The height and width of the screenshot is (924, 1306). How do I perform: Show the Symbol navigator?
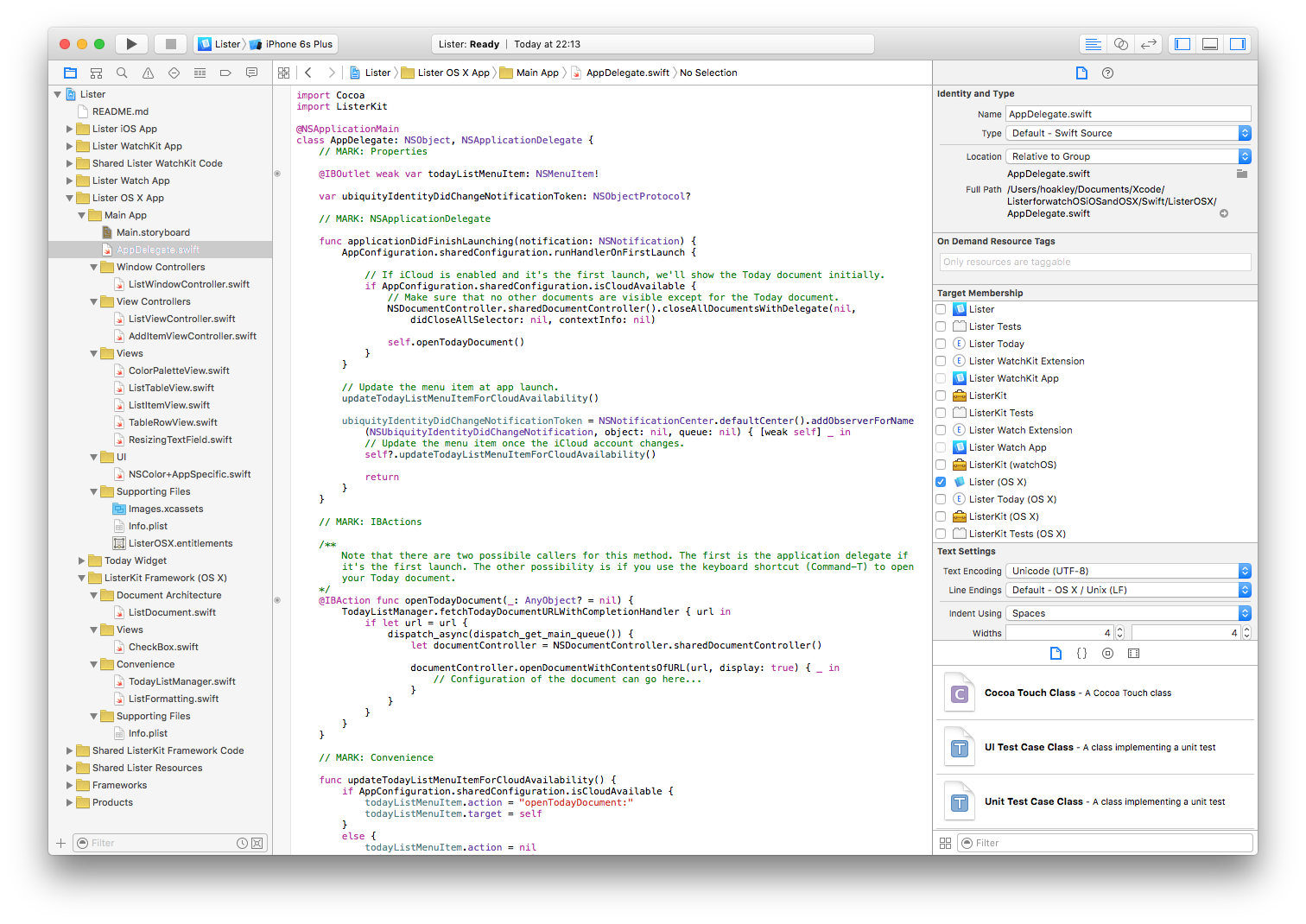coord(97,73)
